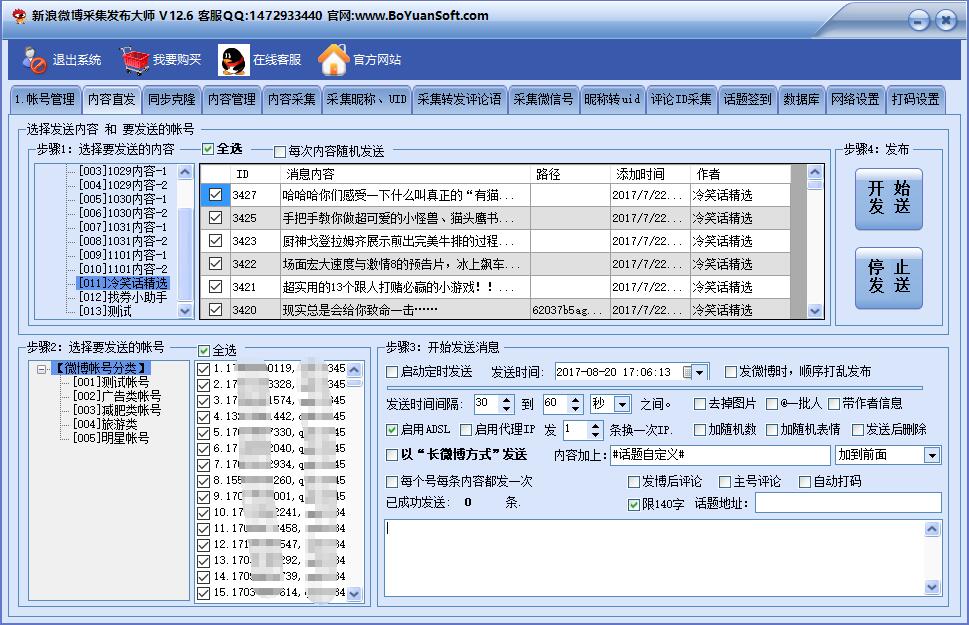969x625 pixels.
Task: Open the 发送时间 calendar picker icon
Action: (x=687, y=372)
